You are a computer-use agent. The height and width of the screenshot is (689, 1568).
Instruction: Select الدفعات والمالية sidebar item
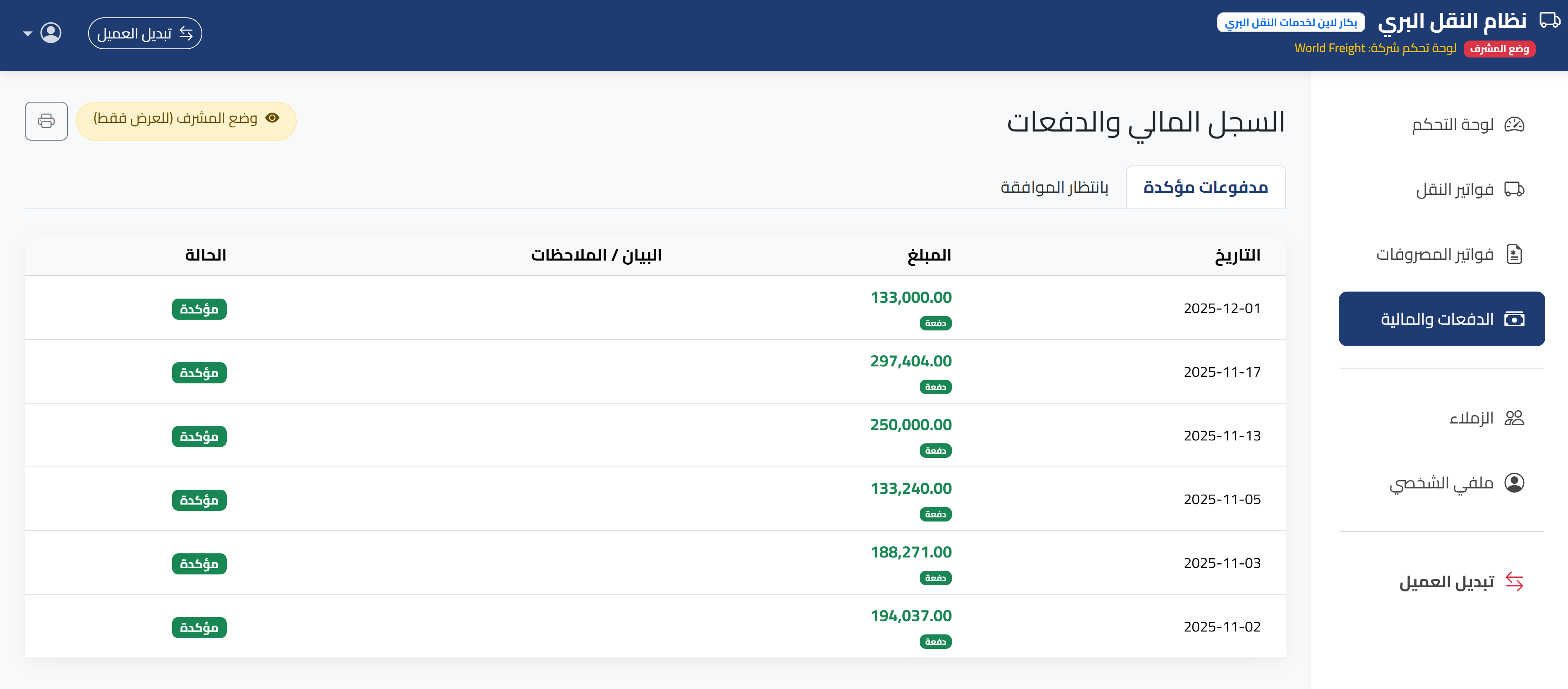[x=1441, y=319]
